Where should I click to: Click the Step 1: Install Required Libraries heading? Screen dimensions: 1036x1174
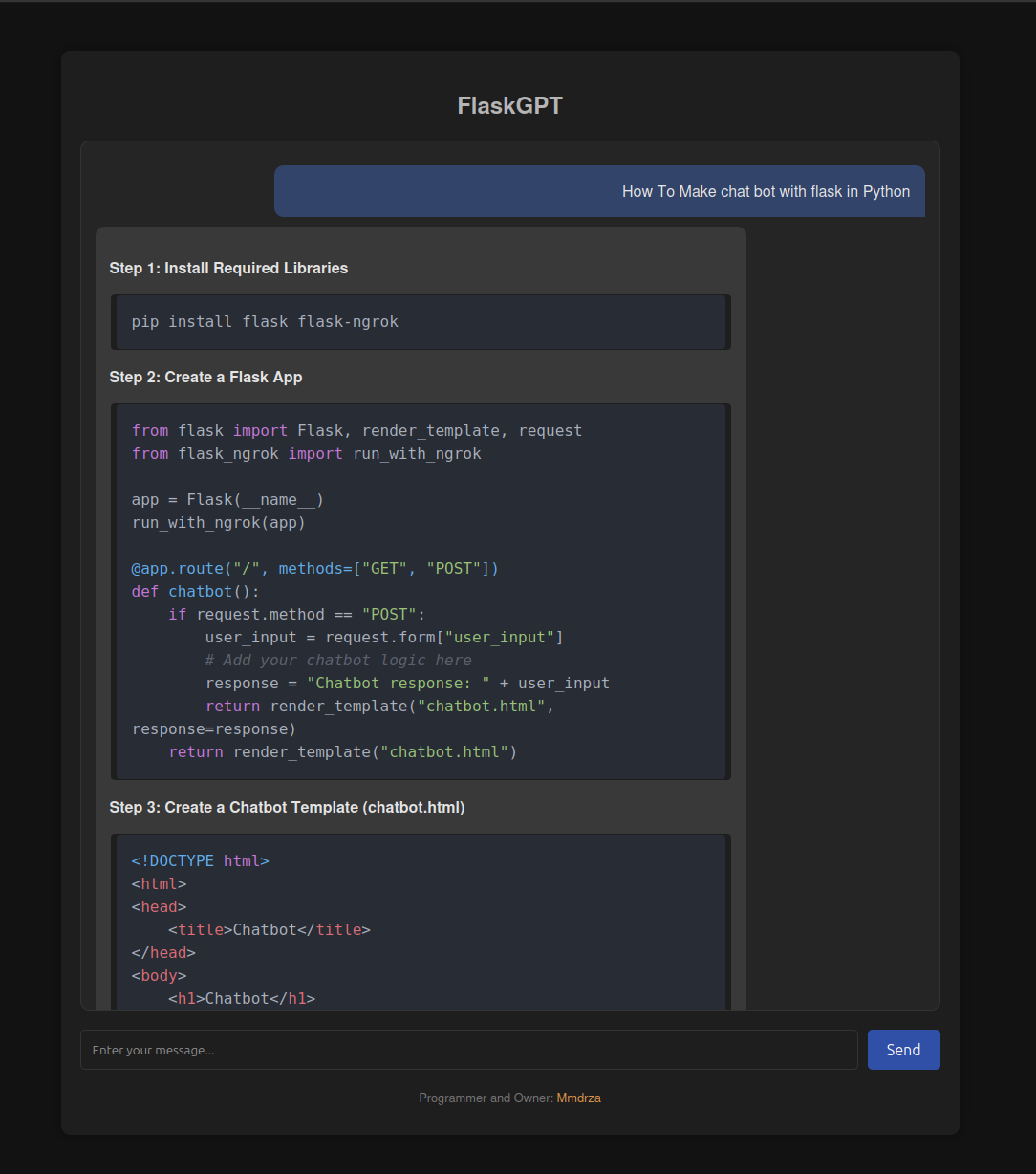[228, 268]
